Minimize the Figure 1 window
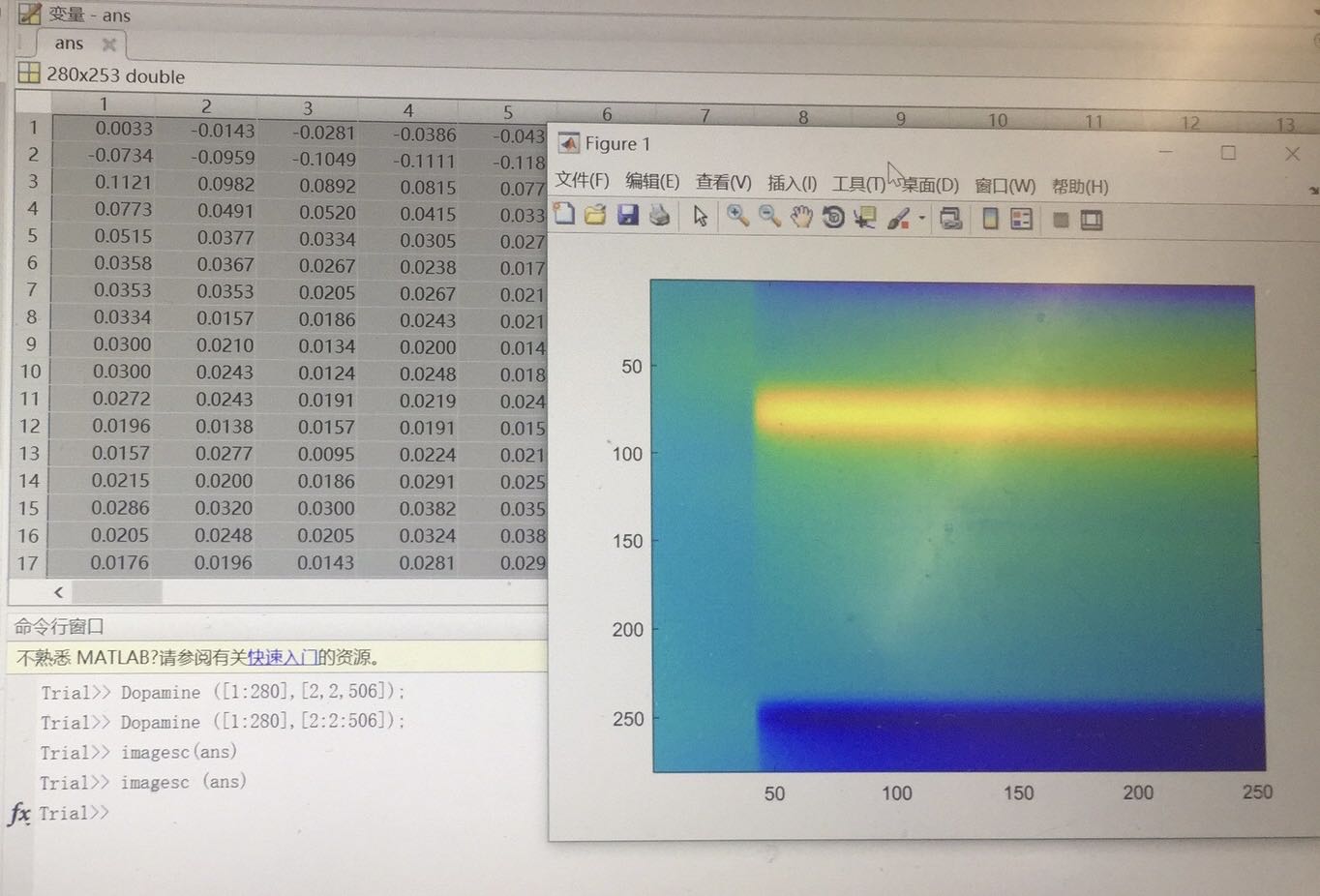Screen dimensions: 1320x896 point(1165,152)
